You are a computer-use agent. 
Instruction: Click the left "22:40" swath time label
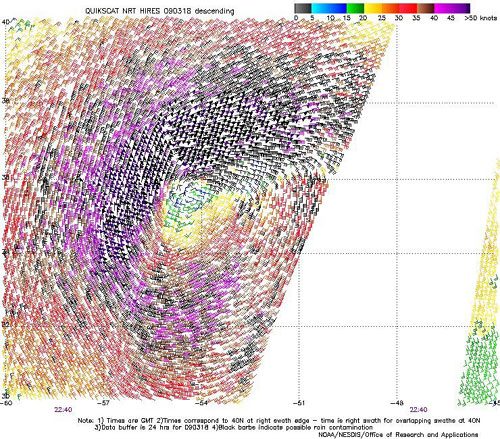[63, 410]
